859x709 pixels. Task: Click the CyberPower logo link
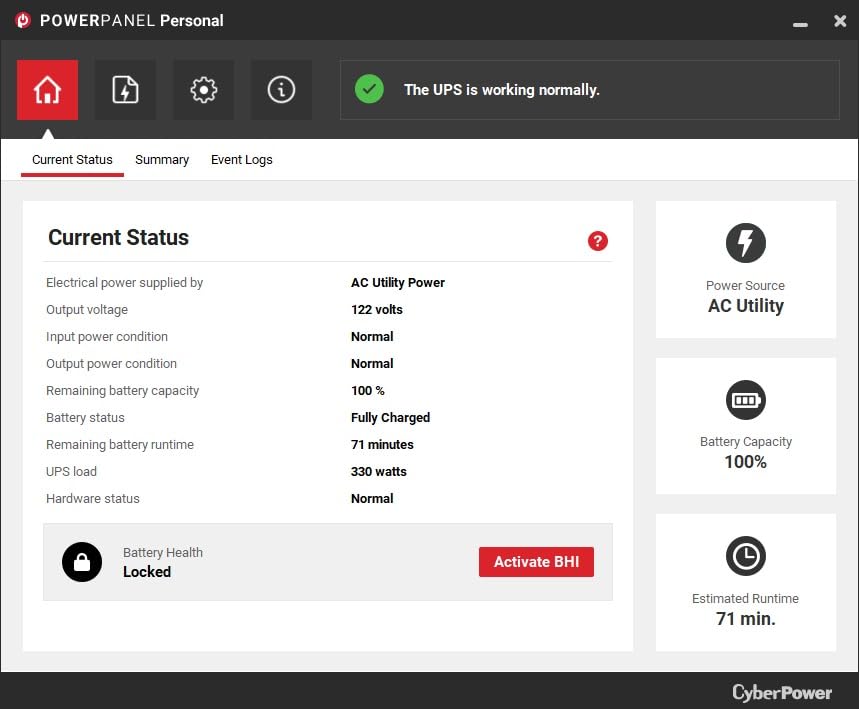(x=781, y=692)
